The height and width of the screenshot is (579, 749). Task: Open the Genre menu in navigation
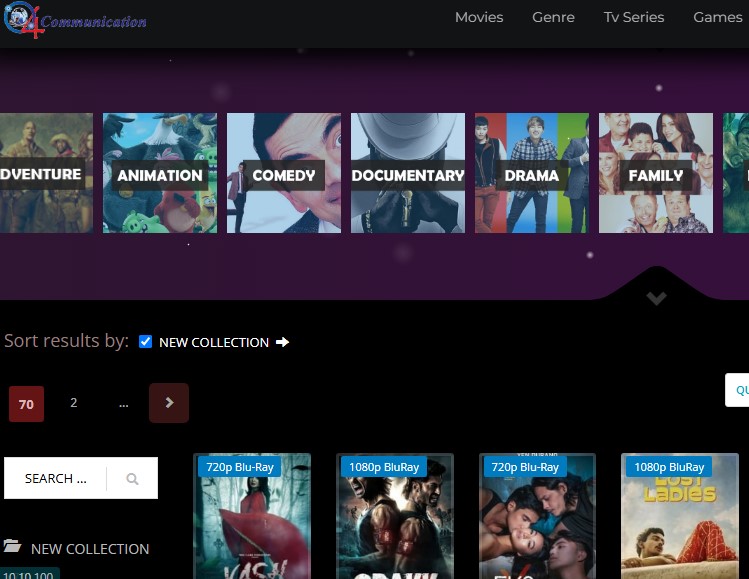553,17
